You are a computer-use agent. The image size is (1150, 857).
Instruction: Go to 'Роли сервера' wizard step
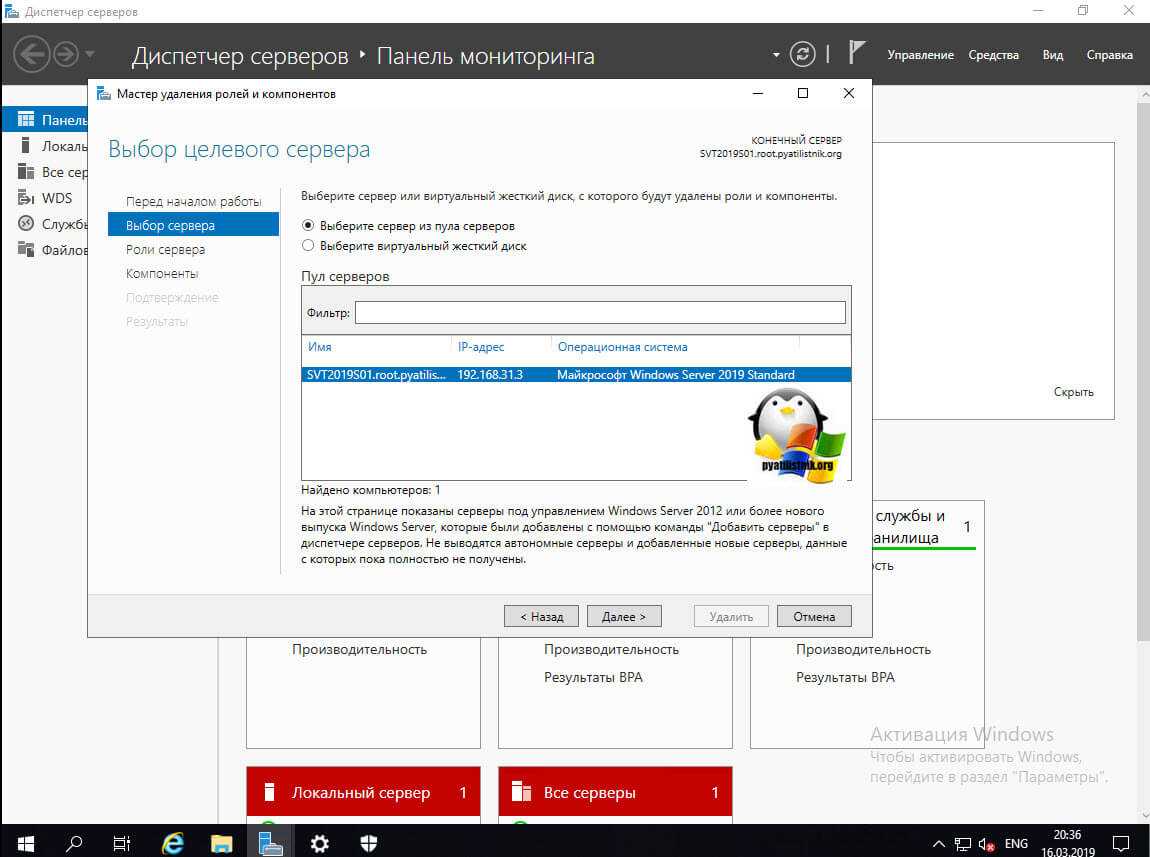(165, 250)
